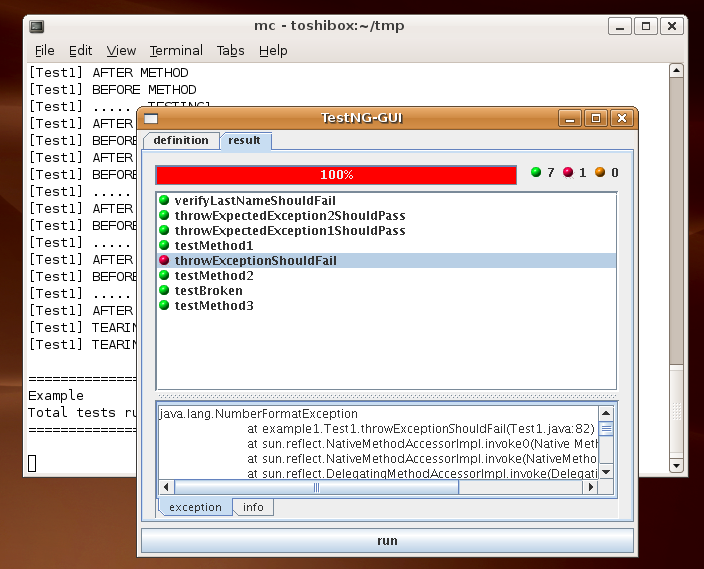Select the throwExceptionShouldFail row

387,260
